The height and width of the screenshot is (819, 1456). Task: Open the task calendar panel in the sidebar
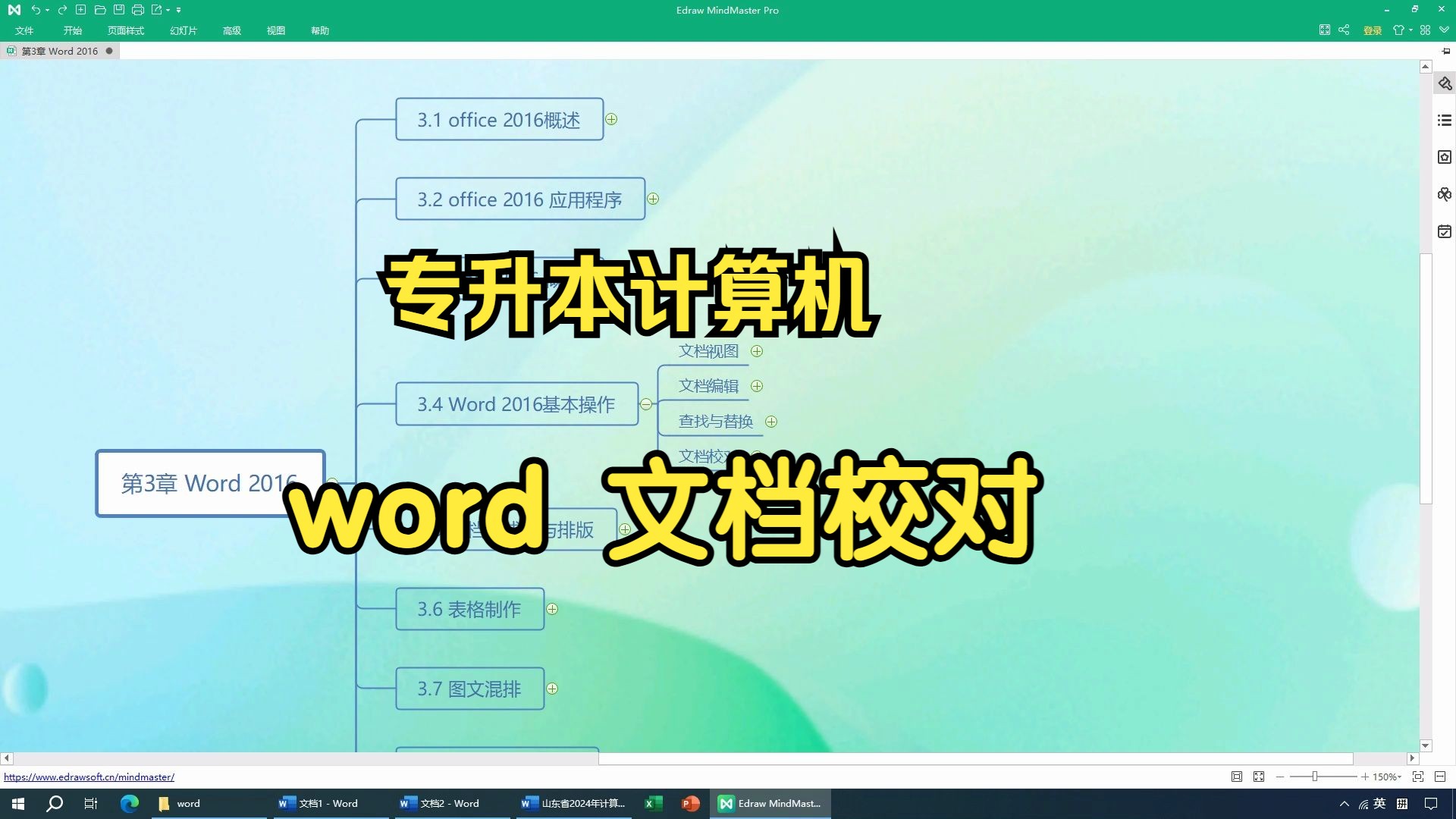tap(1445, 231)
